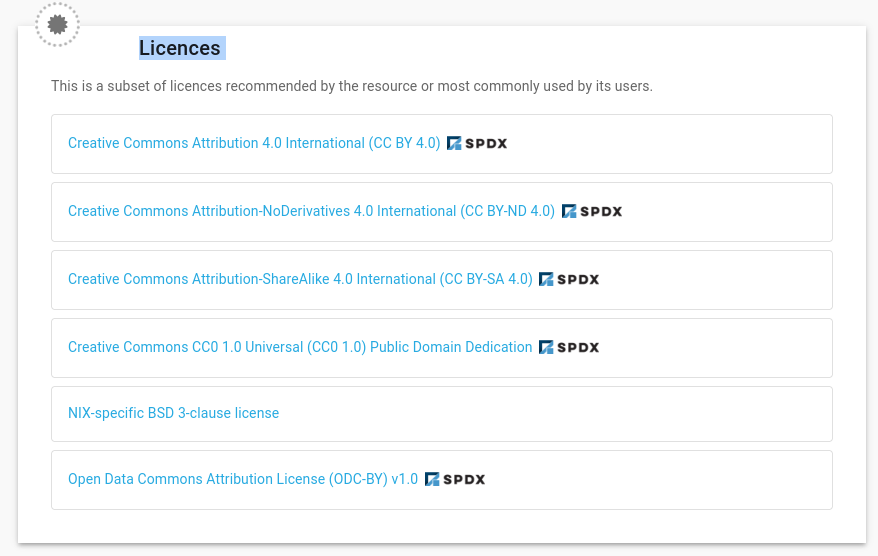The height and width of the screenshot is (556, 878).
Task: Click the SPDX logo beside CC BY-ND 4.0
Action: pyautogui.click(x=592, y=211)
